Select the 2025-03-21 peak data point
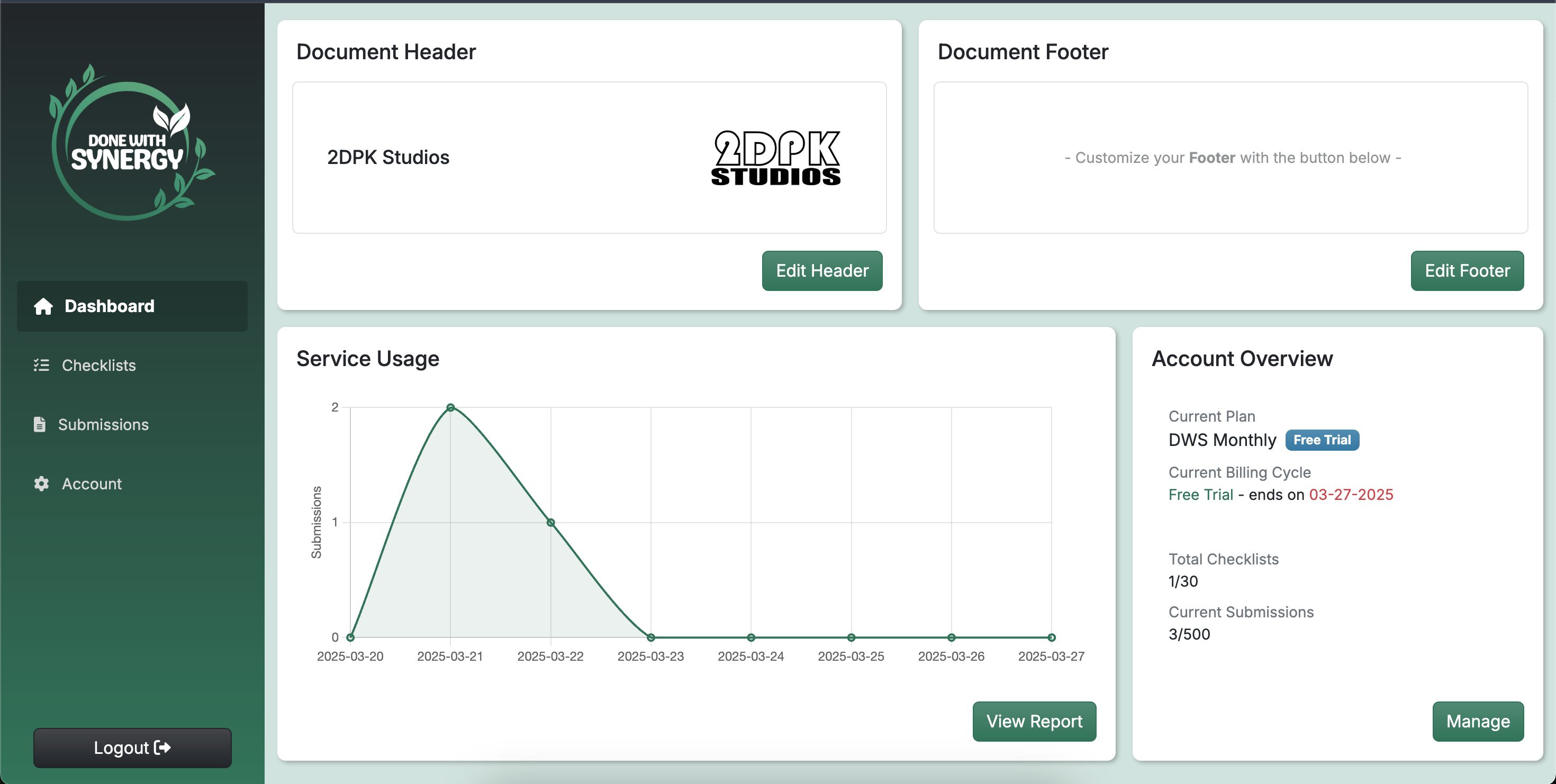1556x784 pixels. click(450, 407)
